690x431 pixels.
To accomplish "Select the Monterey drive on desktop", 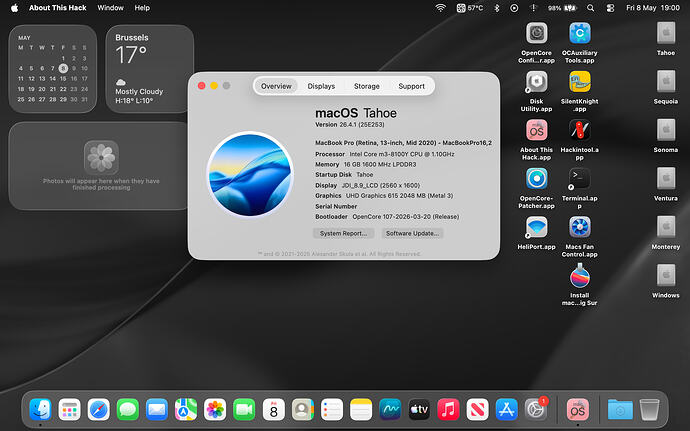I will point(666,227).
